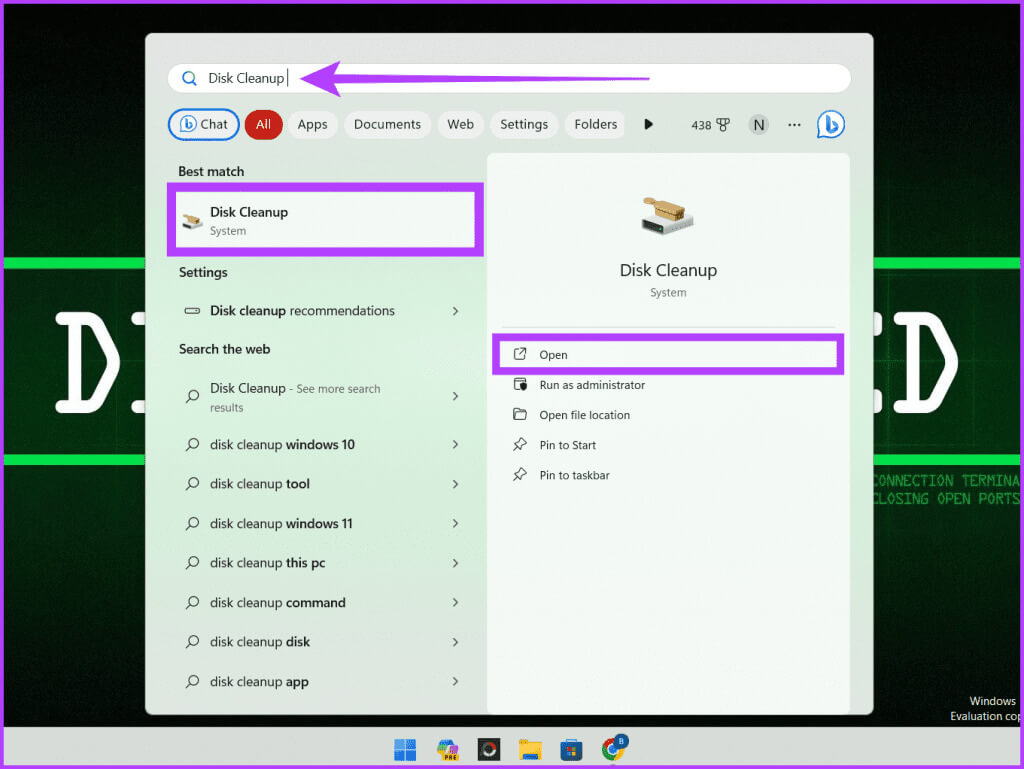Open File Explorer from the taskbar
The width and height of the screenshot is (1024, 769).
point(530,749)
